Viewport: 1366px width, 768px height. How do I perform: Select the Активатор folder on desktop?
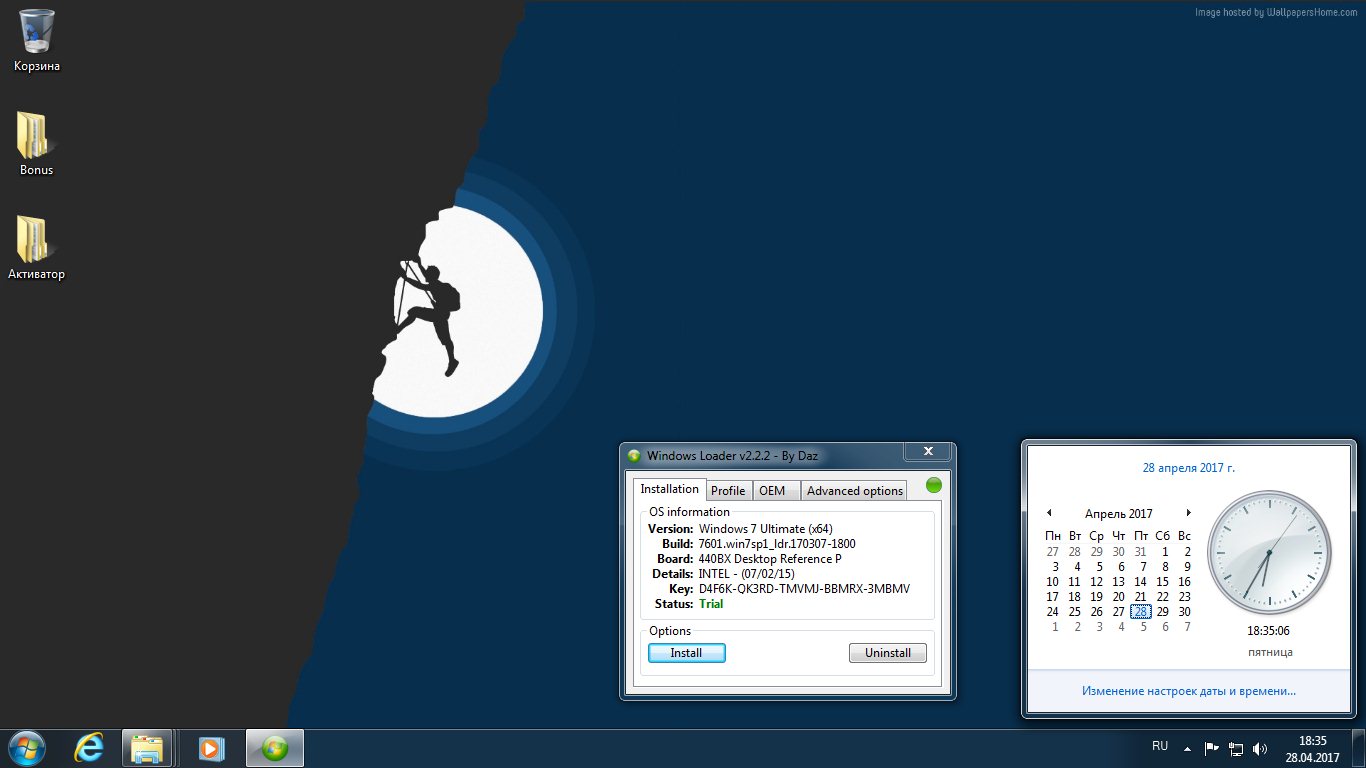tap(36, 248)
